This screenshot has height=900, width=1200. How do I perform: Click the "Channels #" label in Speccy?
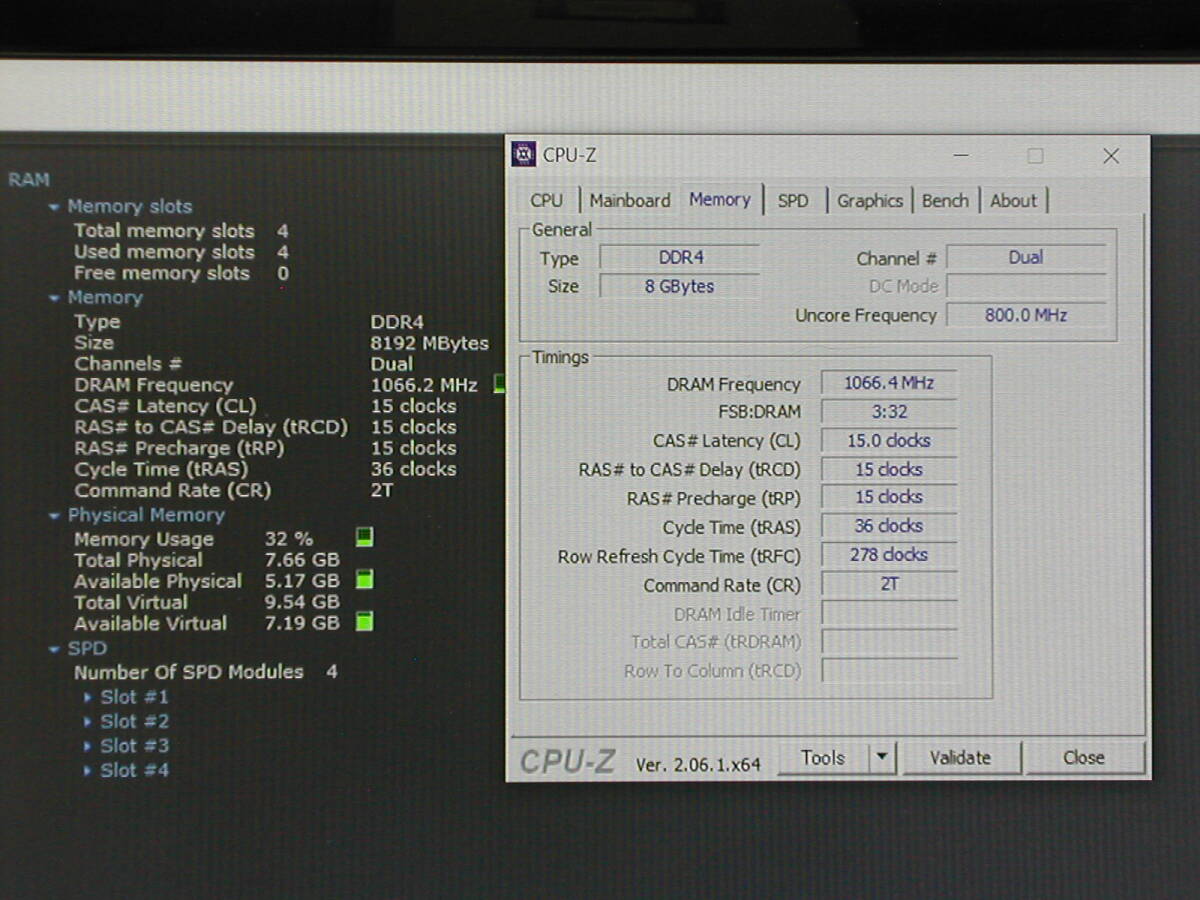click(128, 364)
